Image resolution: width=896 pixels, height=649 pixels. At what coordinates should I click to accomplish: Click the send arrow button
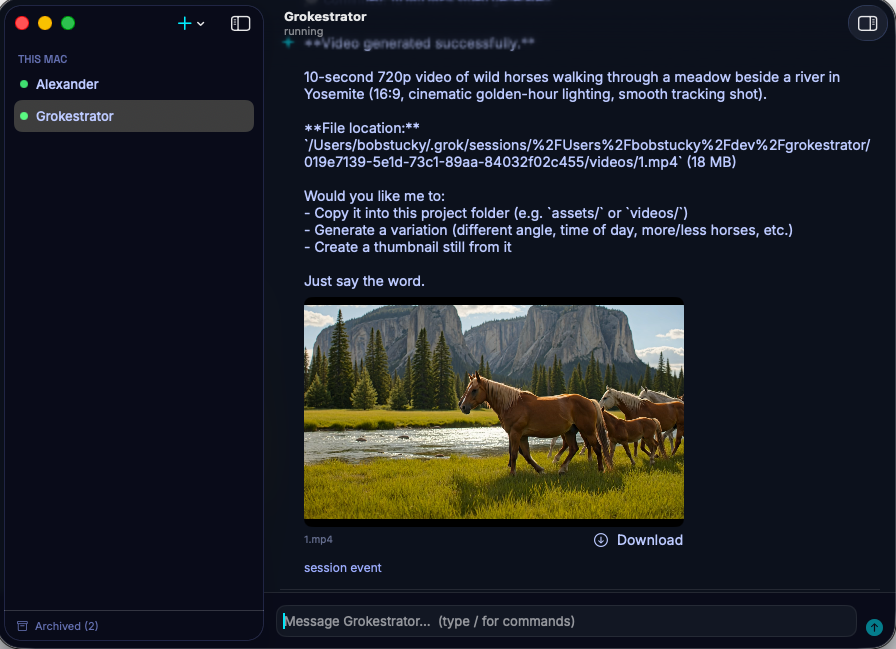(x=874, y=627)
